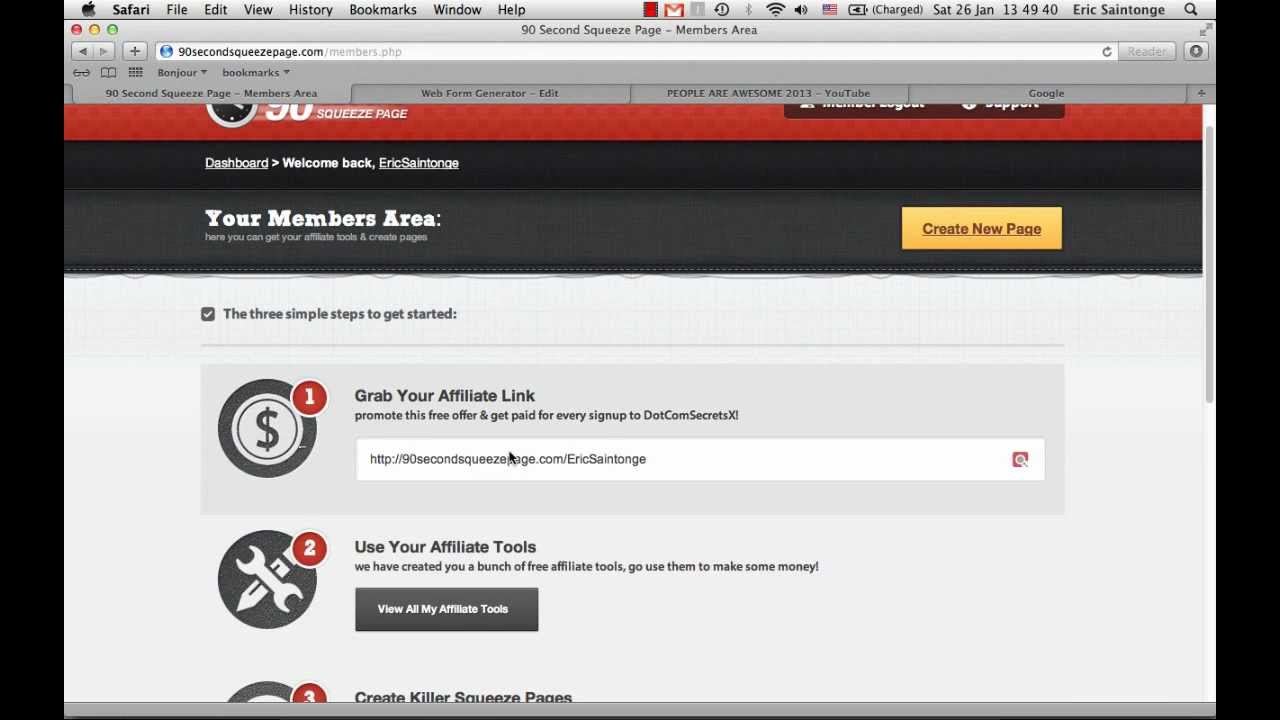Open the View menu
1280x720 pixels.
(x=258, y=9)
